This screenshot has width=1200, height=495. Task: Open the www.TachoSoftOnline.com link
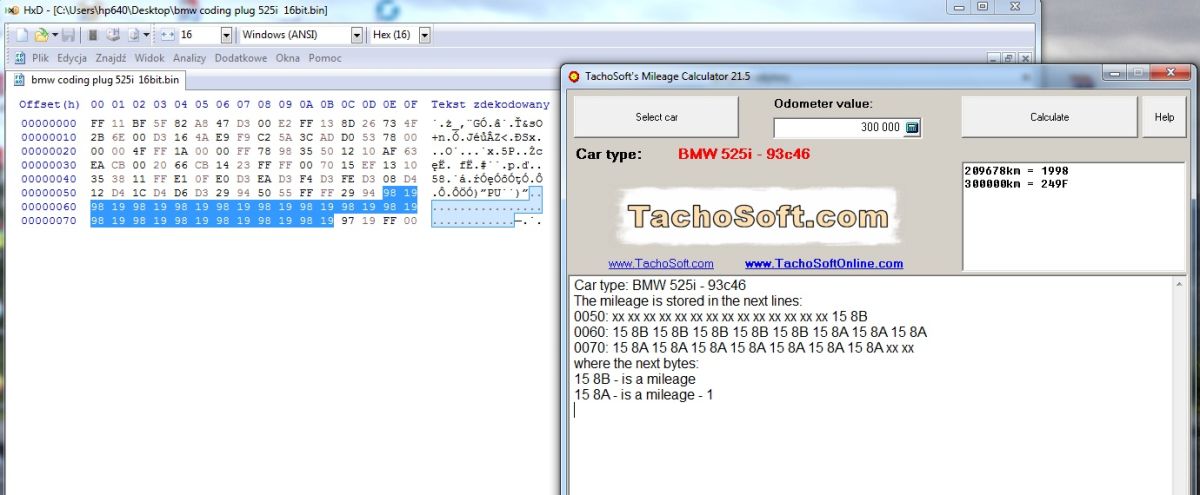point(824,264)
